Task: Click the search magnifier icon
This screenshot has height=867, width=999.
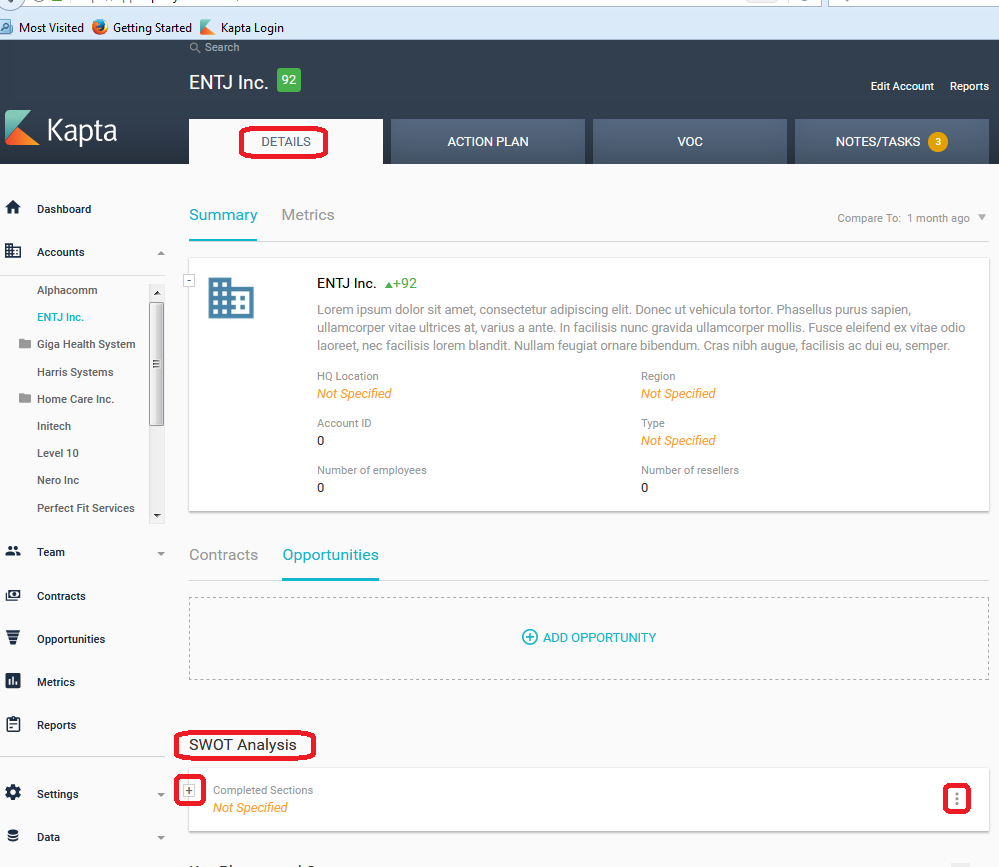Action: click(x=195, y=48)
